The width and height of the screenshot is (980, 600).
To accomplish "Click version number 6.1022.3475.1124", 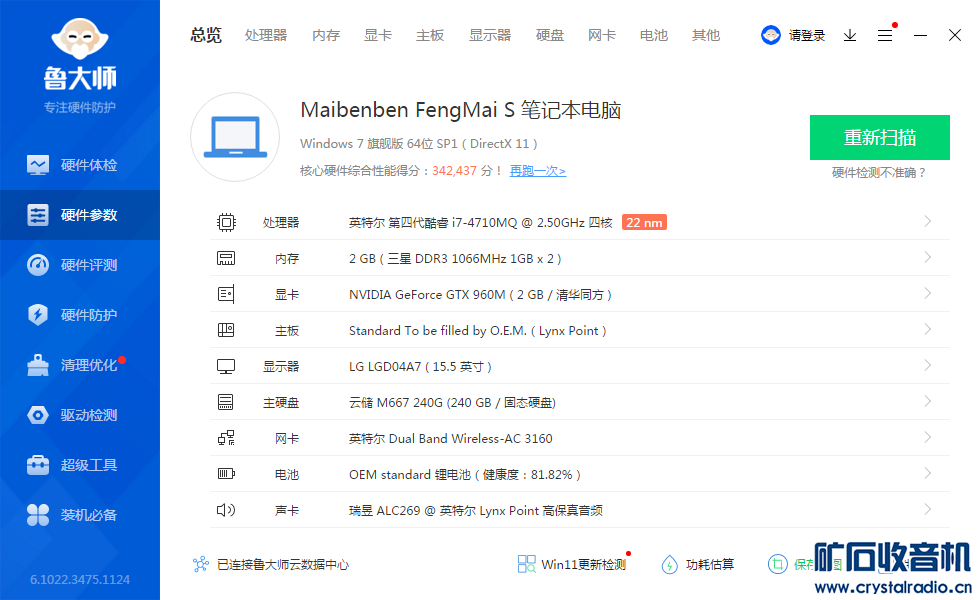I will [x=80, y=579].
